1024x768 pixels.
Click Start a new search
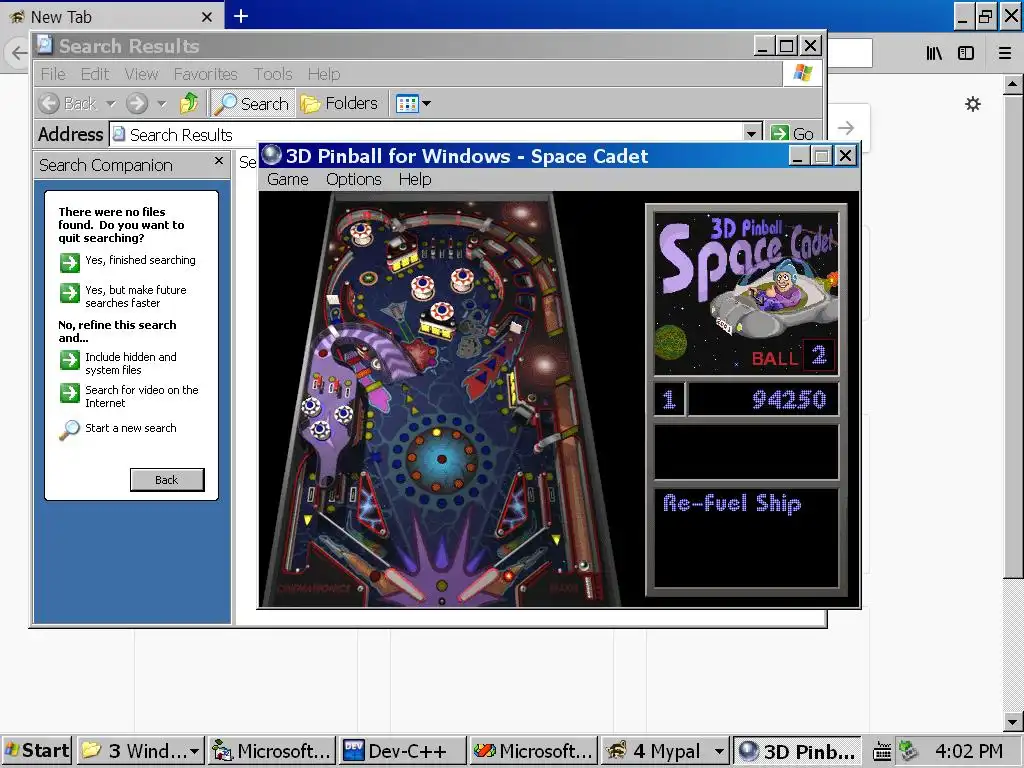pyautogui.click(x=131, y=428)
